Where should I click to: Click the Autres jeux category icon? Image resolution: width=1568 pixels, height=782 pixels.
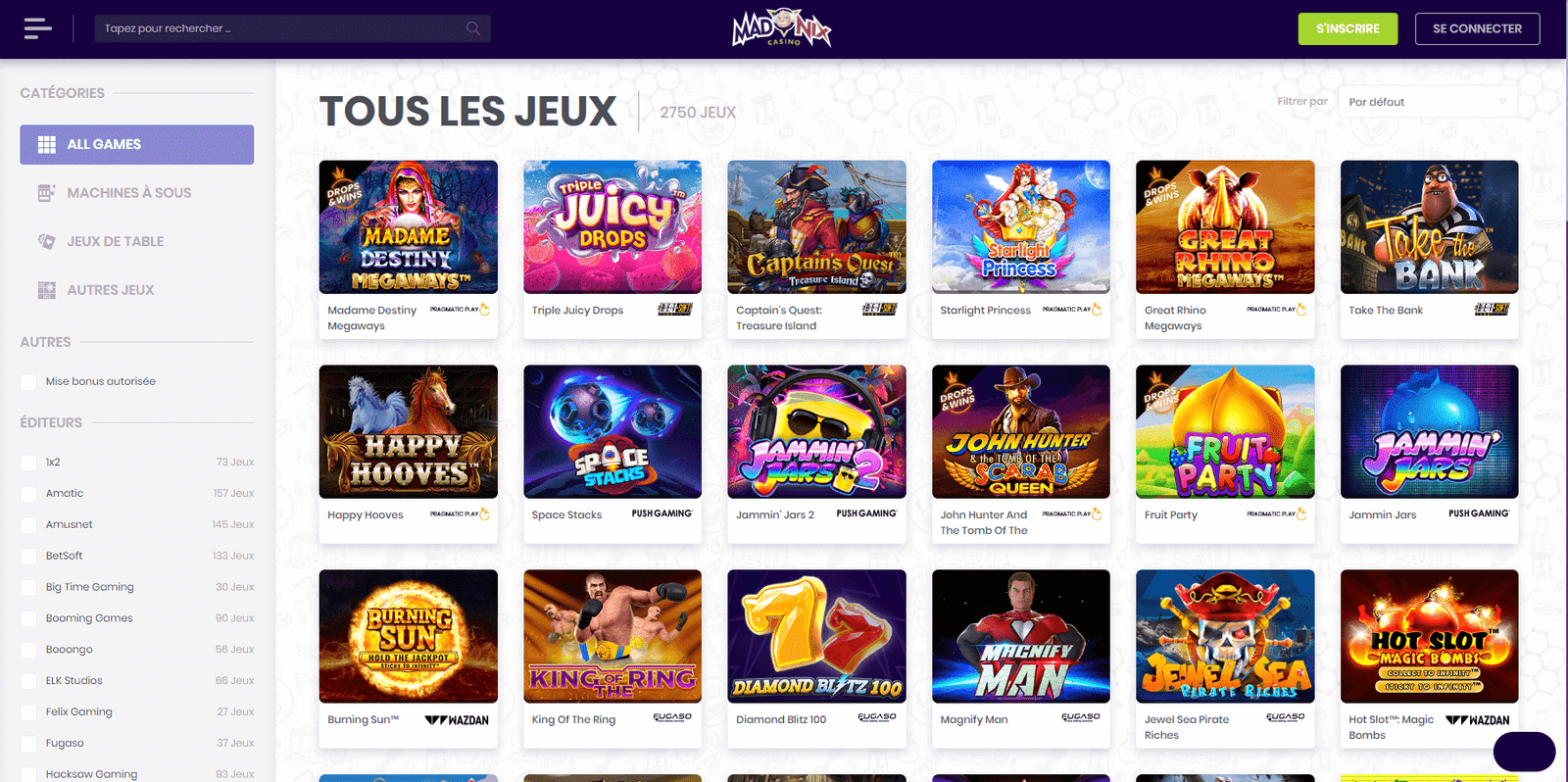point(46,290)
